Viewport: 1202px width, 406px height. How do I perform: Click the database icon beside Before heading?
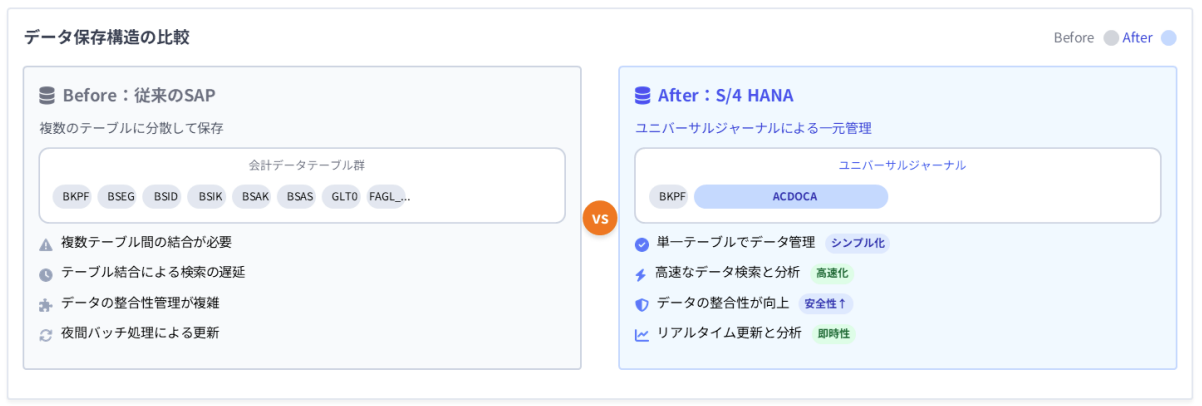click(x=47, y=96)
